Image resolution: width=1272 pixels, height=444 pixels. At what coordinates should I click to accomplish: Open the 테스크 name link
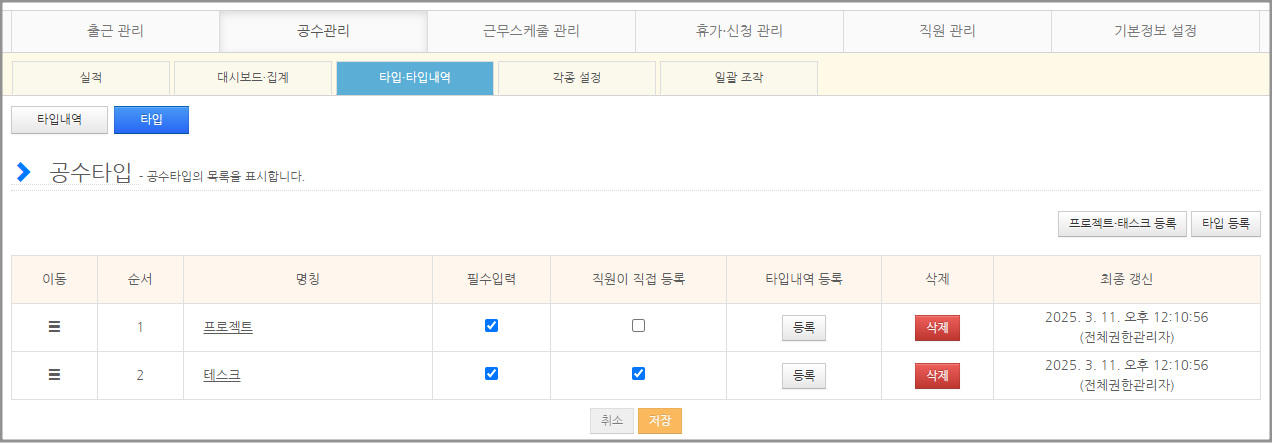tap(221, 375)
